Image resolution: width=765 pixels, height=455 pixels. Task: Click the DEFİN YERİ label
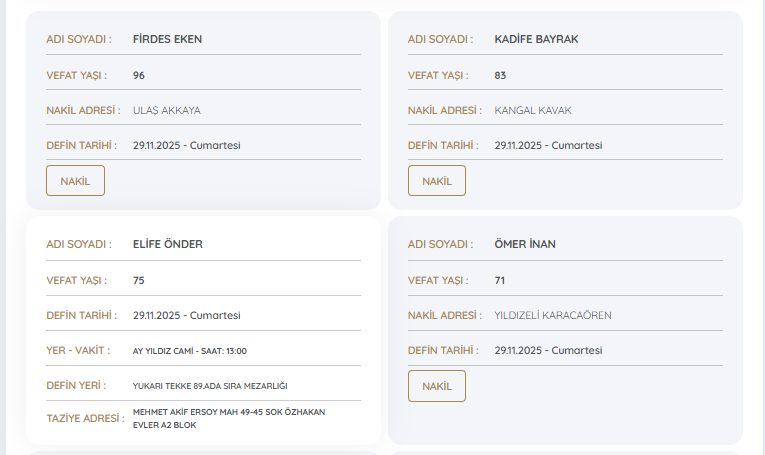tap(74, 385)
